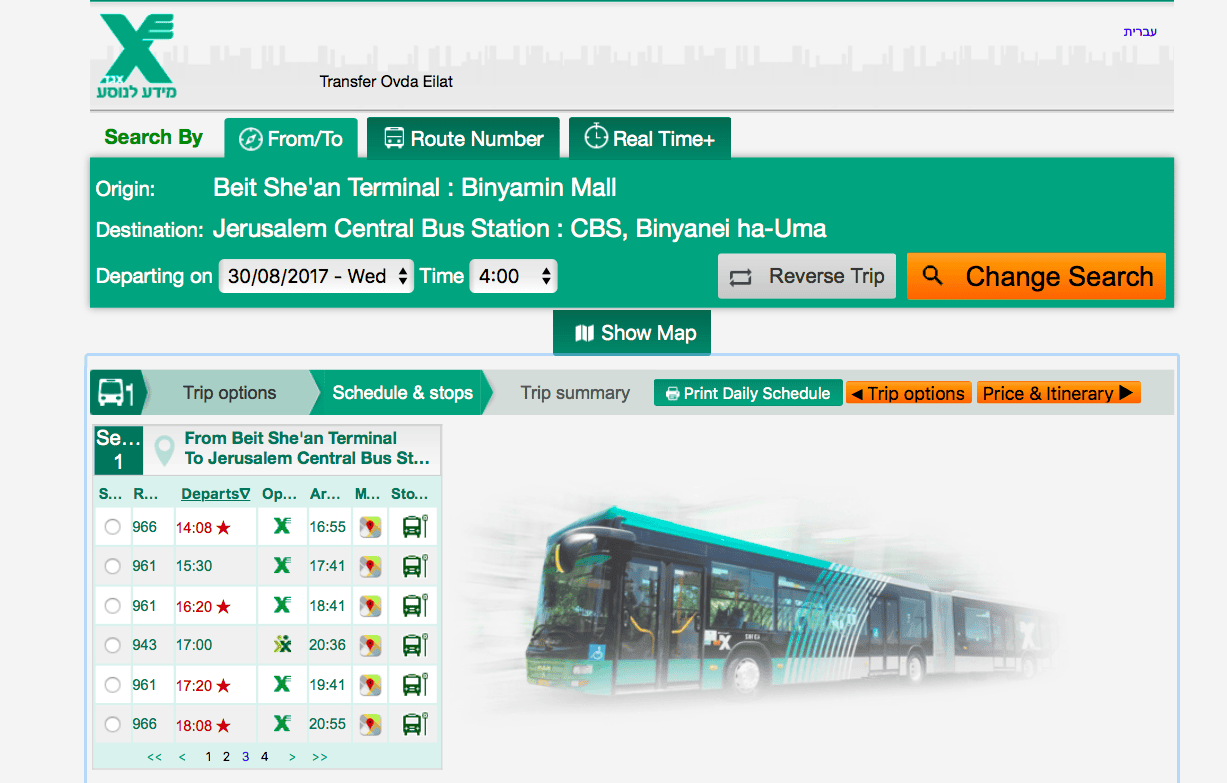Click the Egged logo at top left

(x=138, y=56)
